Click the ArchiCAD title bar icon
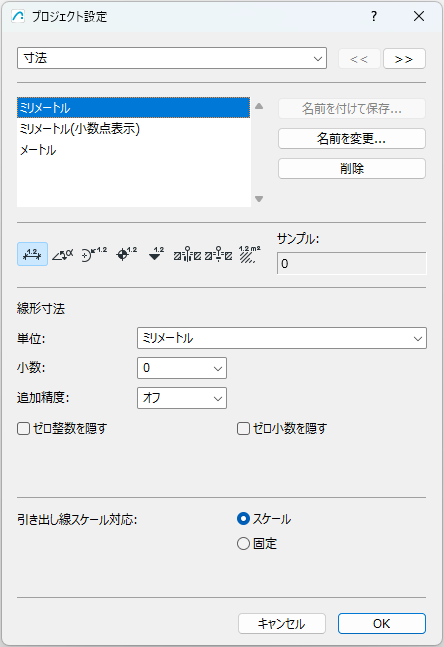 [18, 17]
